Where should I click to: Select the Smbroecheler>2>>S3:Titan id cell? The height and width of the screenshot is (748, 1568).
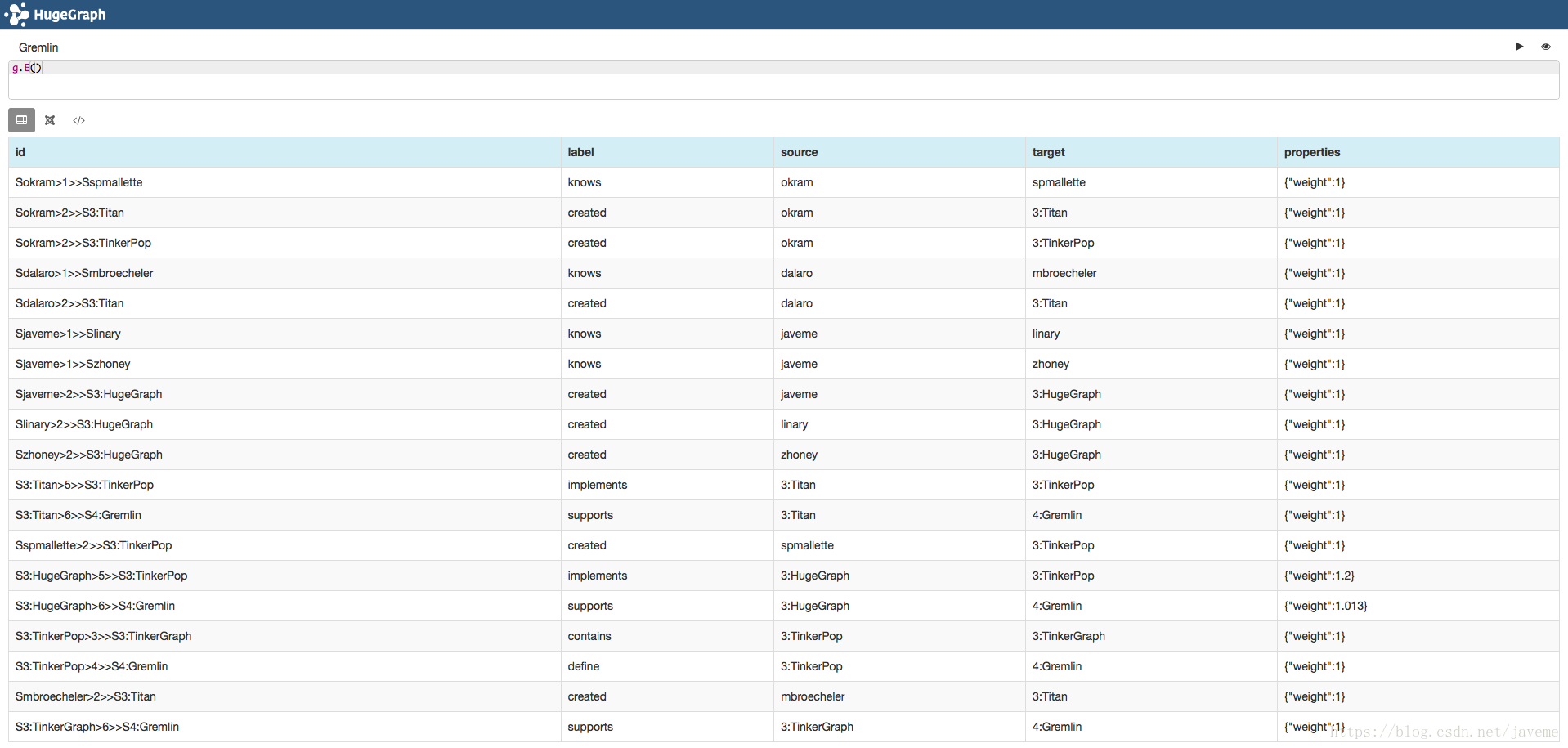coord(284,696)
